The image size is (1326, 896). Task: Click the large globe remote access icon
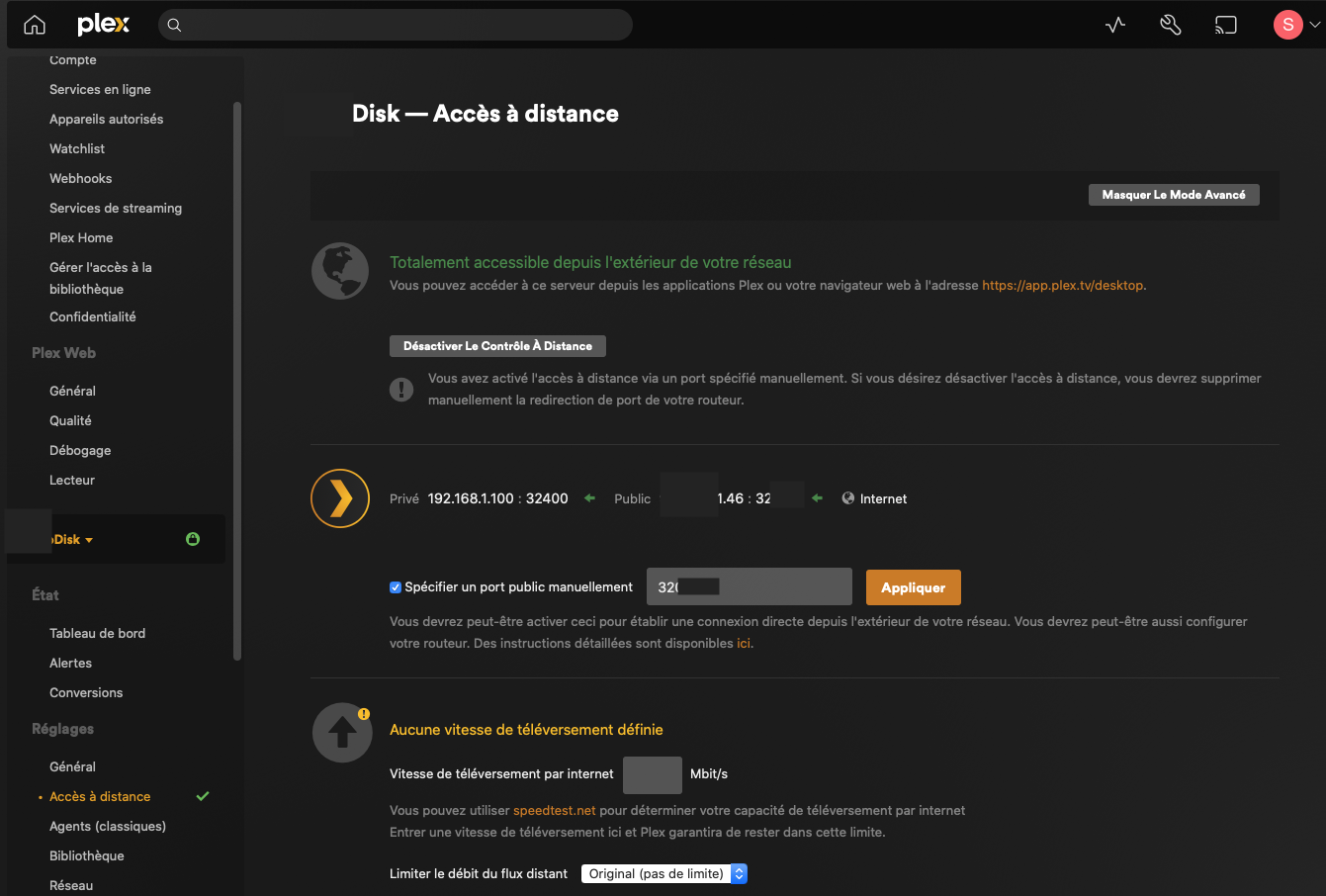point(340,271)
